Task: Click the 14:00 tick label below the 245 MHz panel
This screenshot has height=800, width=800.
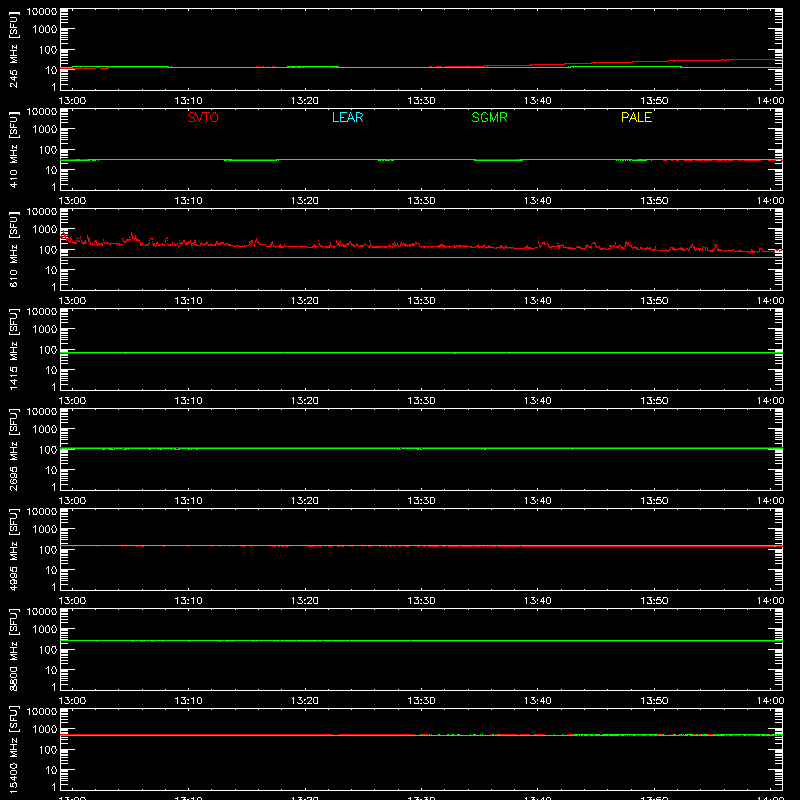Action: [770, 101]
